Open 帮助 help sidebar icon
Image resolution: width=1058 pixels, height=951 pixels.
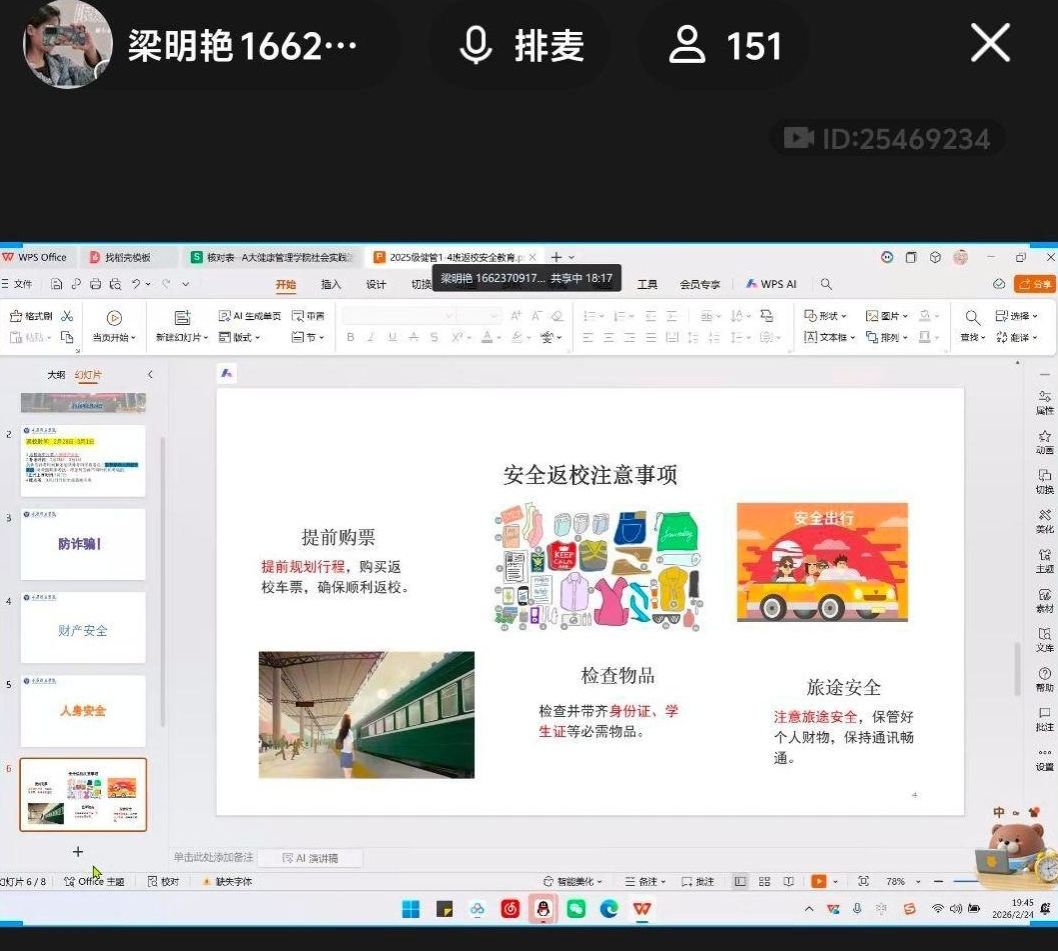click(1045, 680)
